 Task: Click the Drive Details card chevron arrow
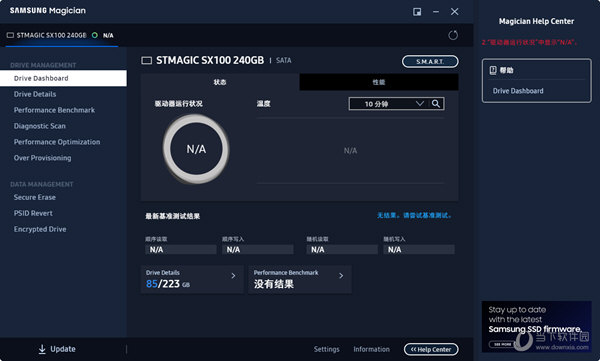point(233,276)
